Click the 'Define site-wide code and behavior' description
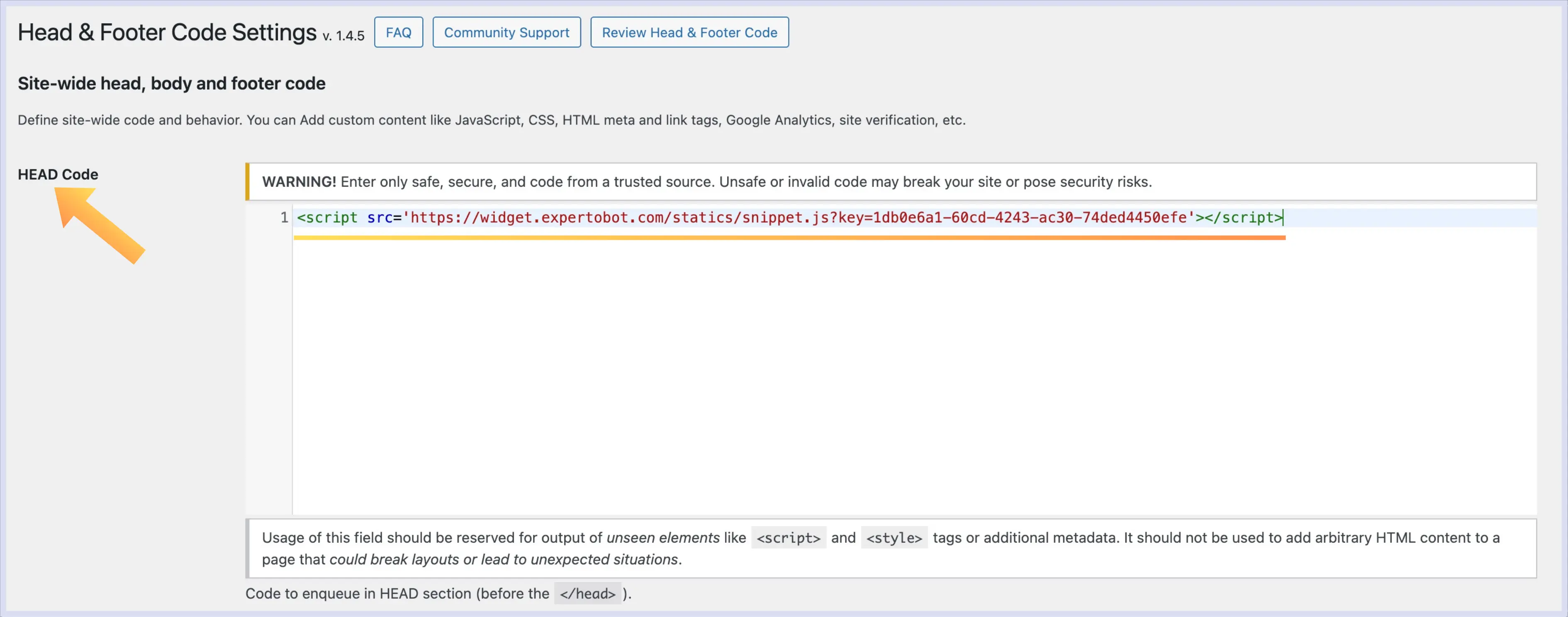Image resolution: width=1568 pixels, height=617 pixels. click(491, 120)
